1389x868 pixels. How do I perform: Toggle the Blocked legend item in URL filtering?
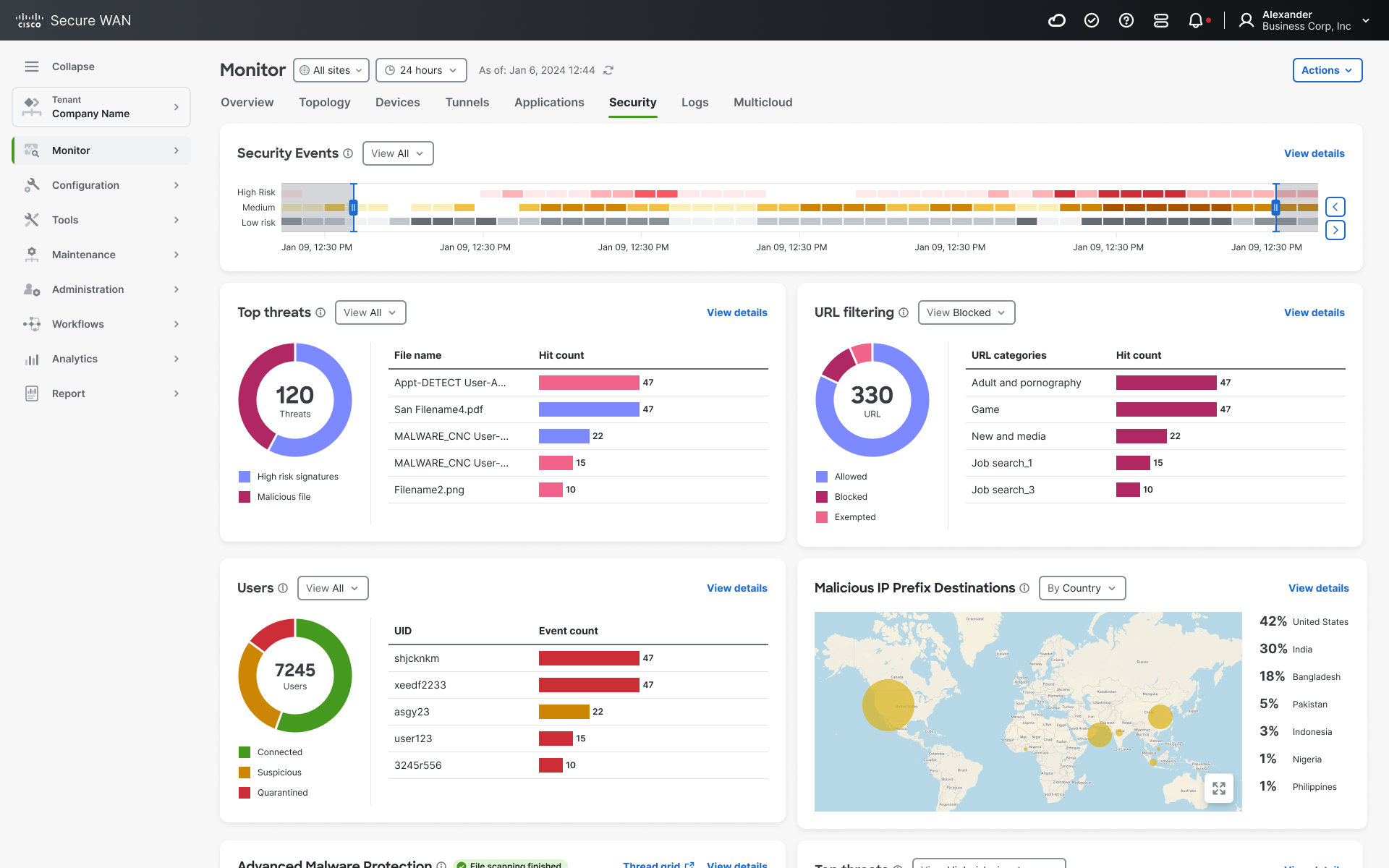(841, 497)
